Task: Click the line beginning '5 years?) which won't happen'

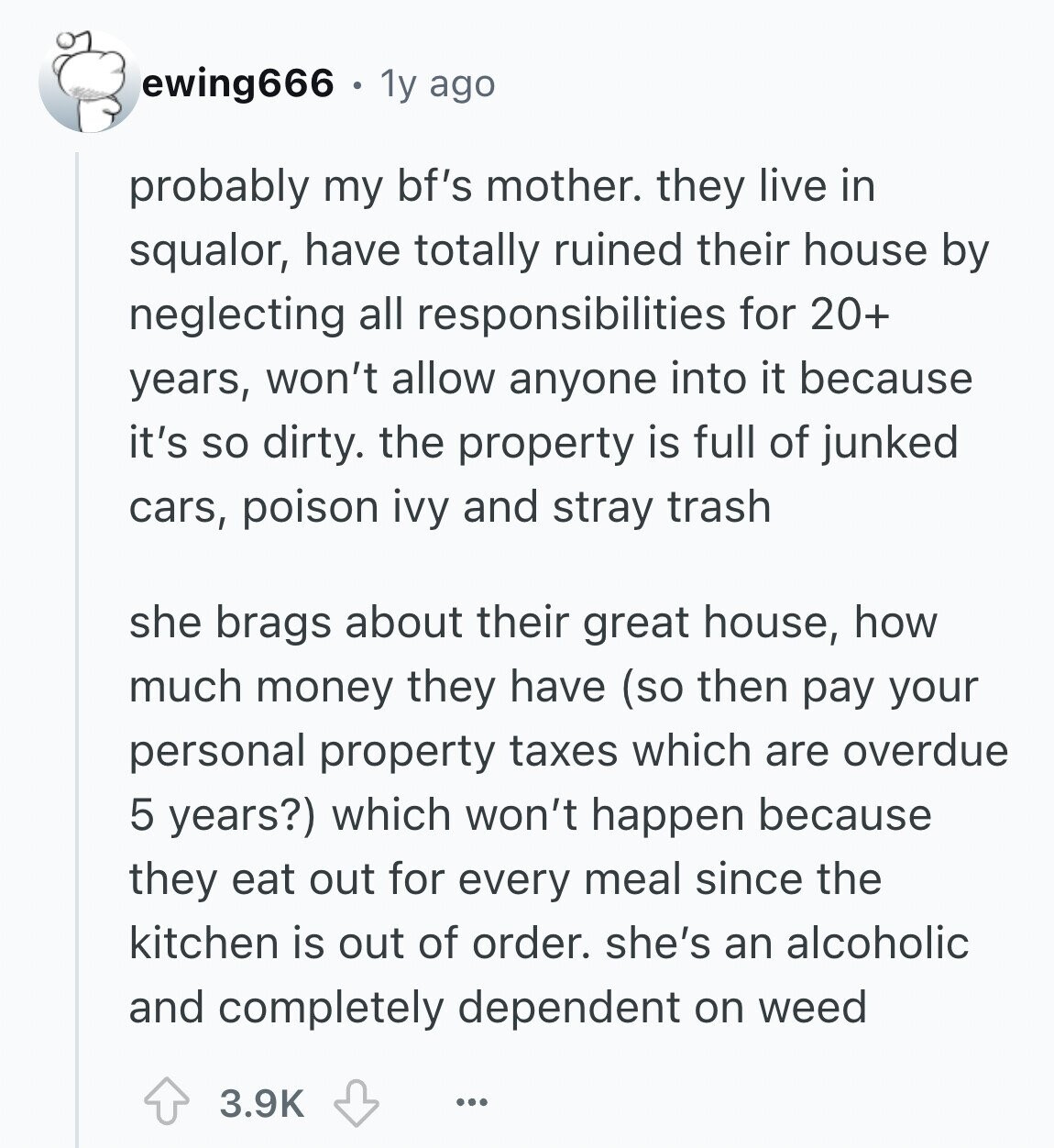Action: 530,814
